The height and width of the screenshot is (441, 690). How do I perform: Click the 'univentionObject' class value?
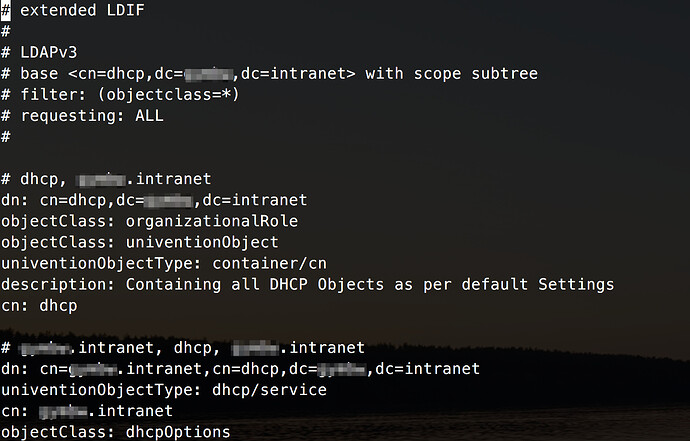202,242
